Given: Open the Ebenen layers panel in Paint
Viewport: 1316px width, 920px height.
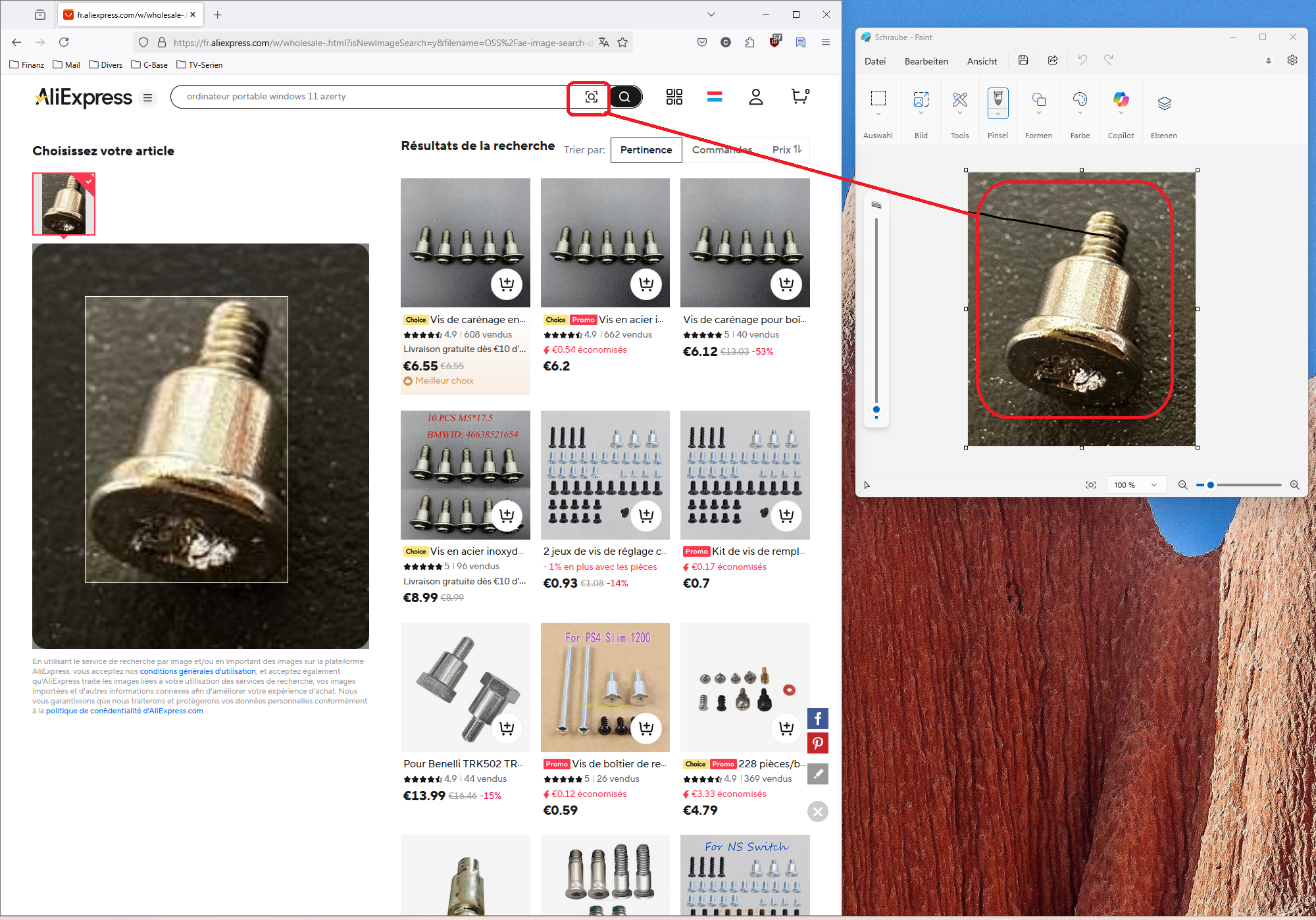Looking at the screenshot, I should click(x=1164, y=103).
